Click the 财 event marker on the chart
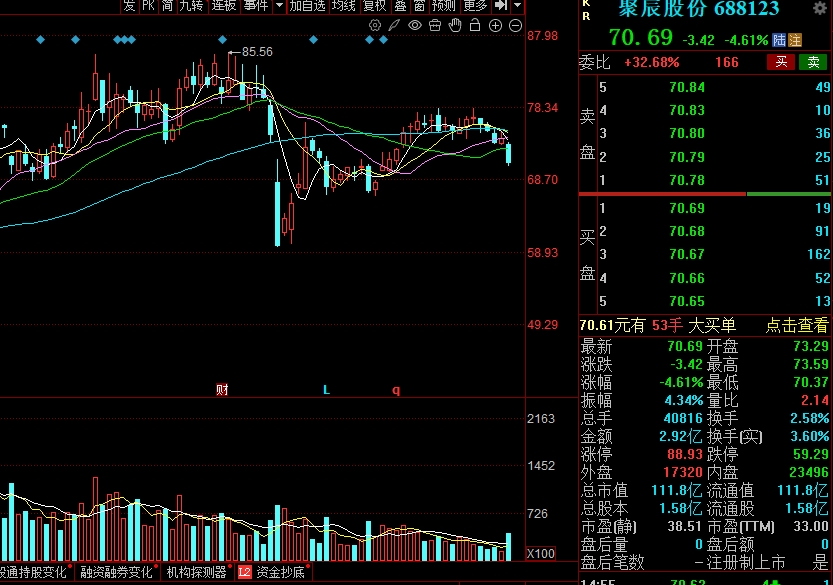The height and width of the screenshot is (585, 833). 222,390
